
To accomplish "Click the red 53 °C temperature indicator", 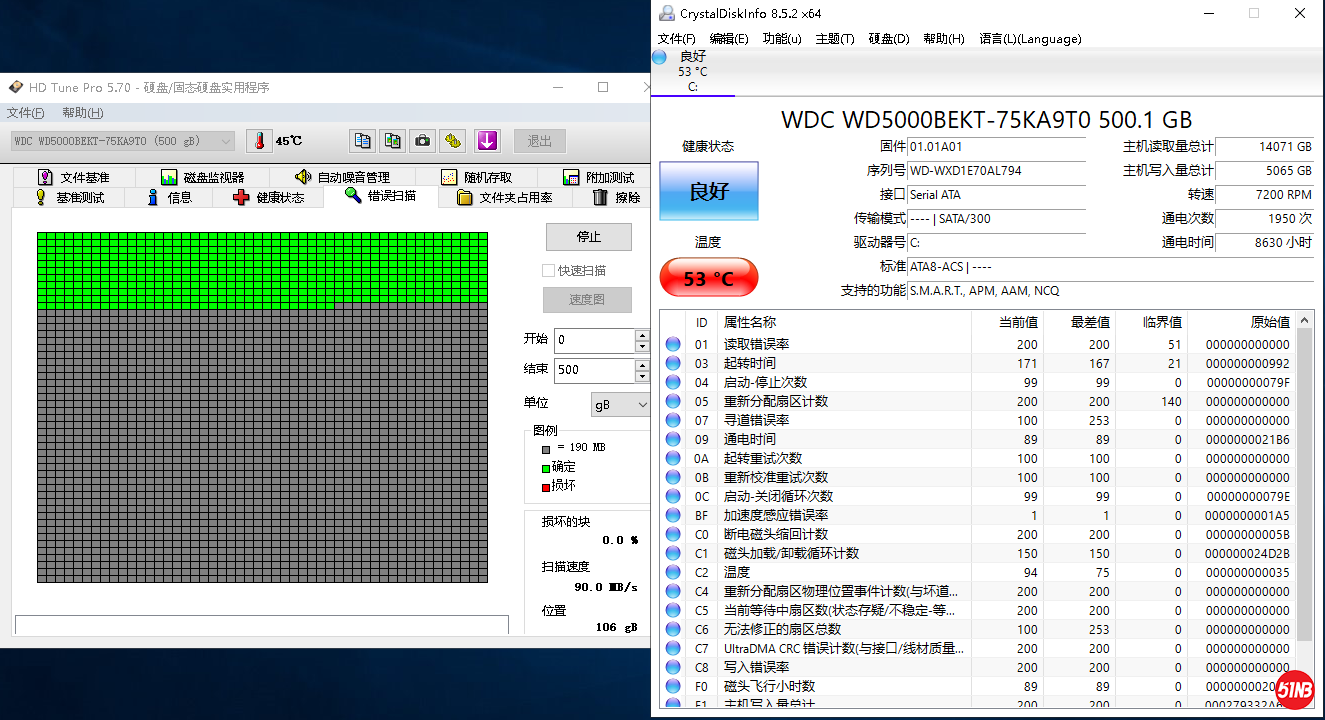I will [708, 278].
